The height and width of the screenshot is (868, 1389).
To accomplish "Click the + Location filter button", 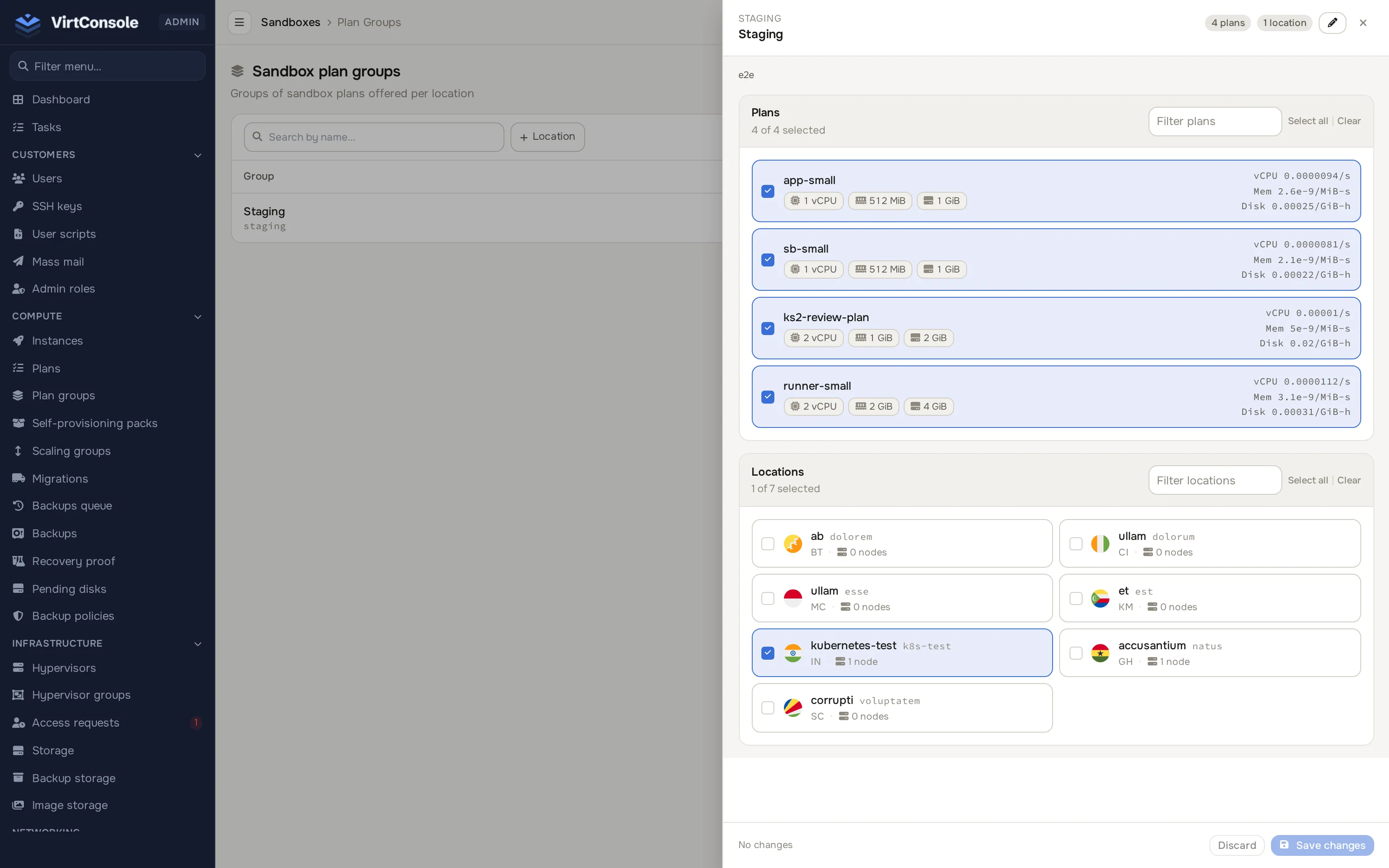I will 547,137.
